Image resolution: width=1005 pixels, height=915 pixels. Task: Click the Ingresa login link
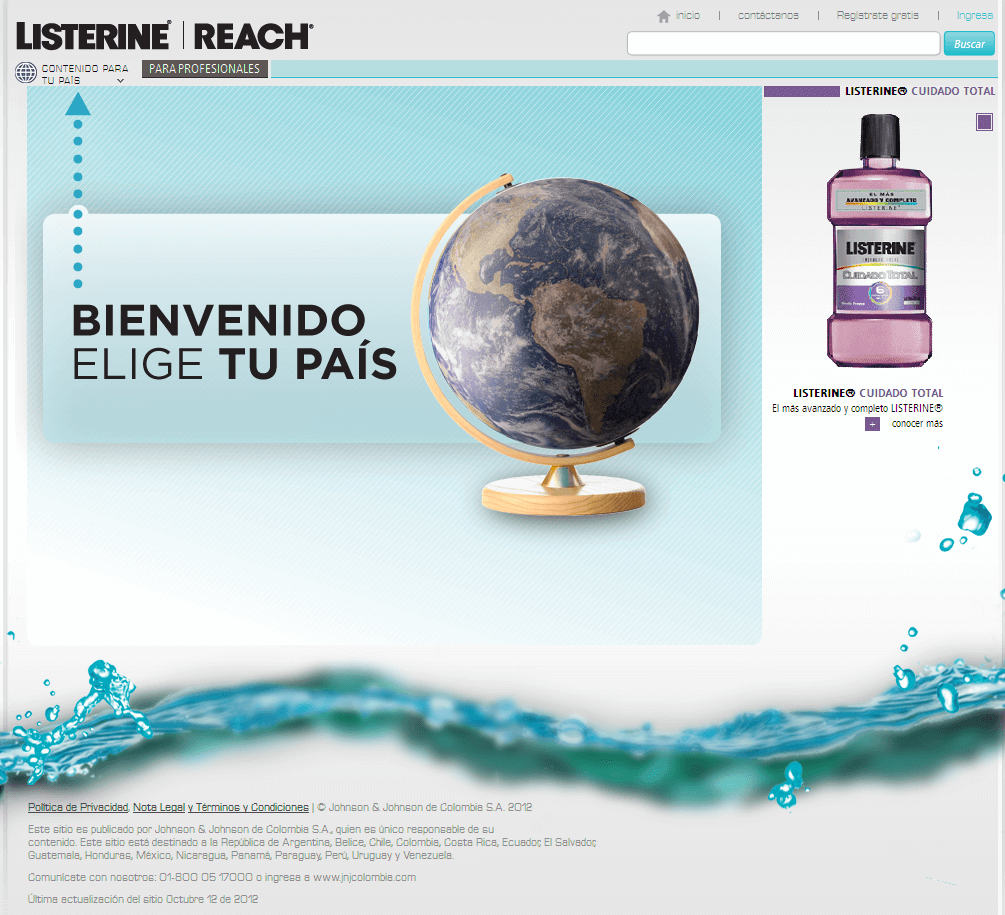(x=974, y=15)
